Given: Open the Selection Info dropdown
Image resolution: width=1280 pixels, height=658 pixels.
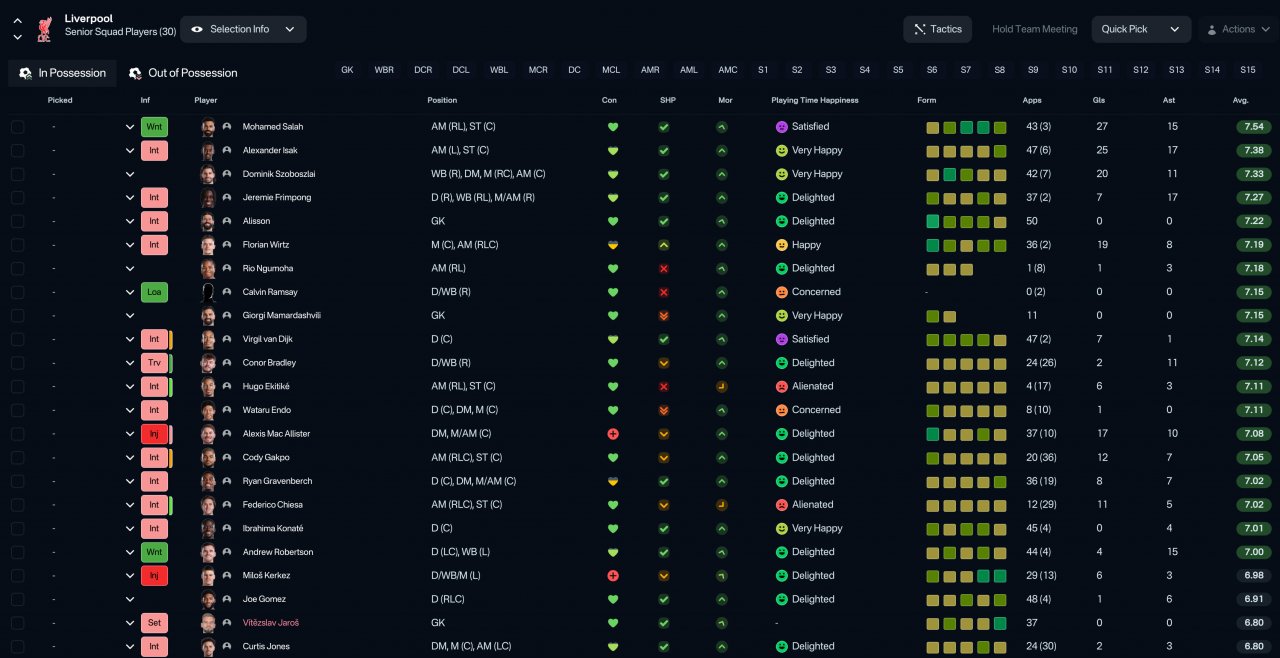Looking at the screenshot, I should 243,29.
